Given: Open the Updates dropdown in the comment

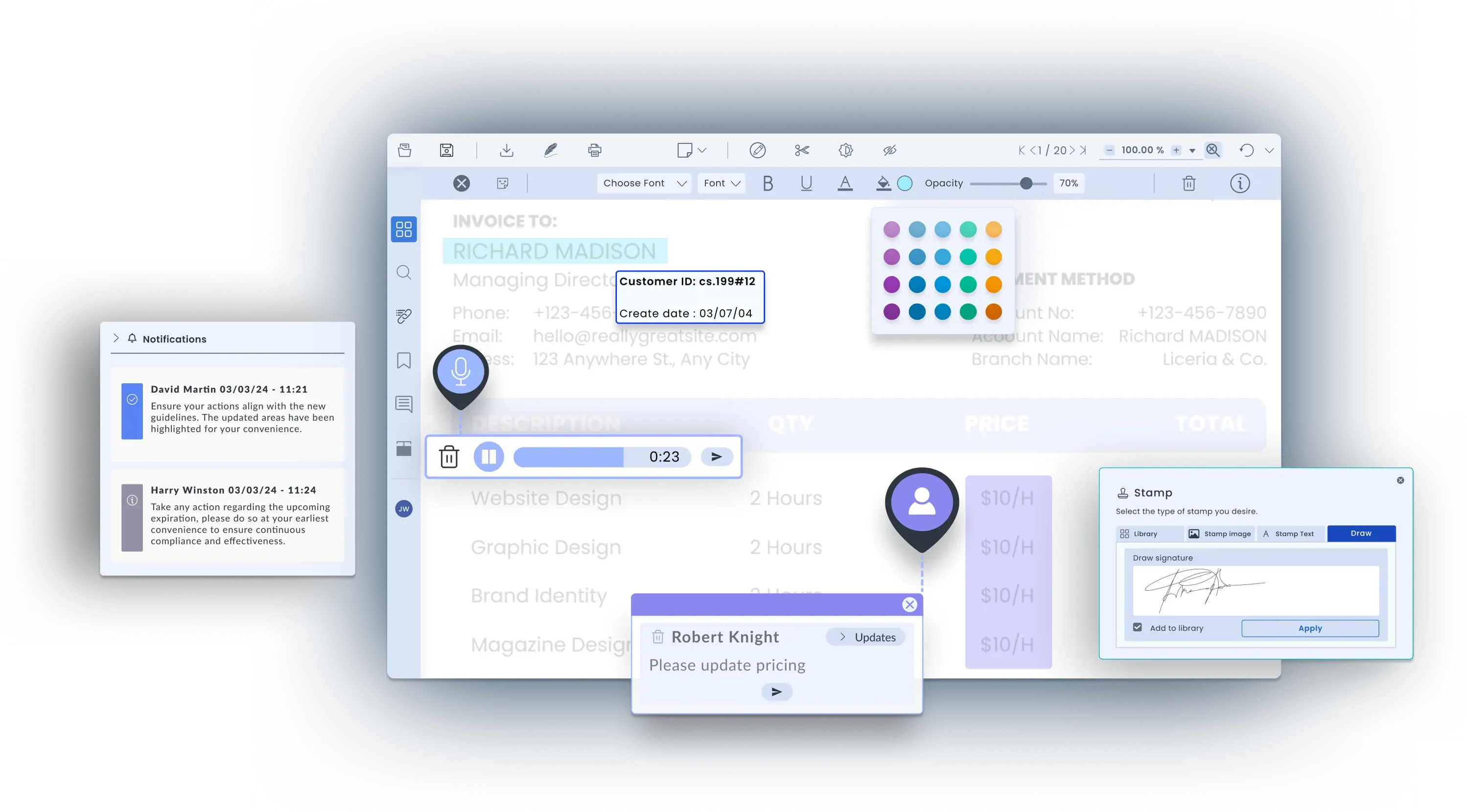Looking at the screenshot, I should [865, 637].
